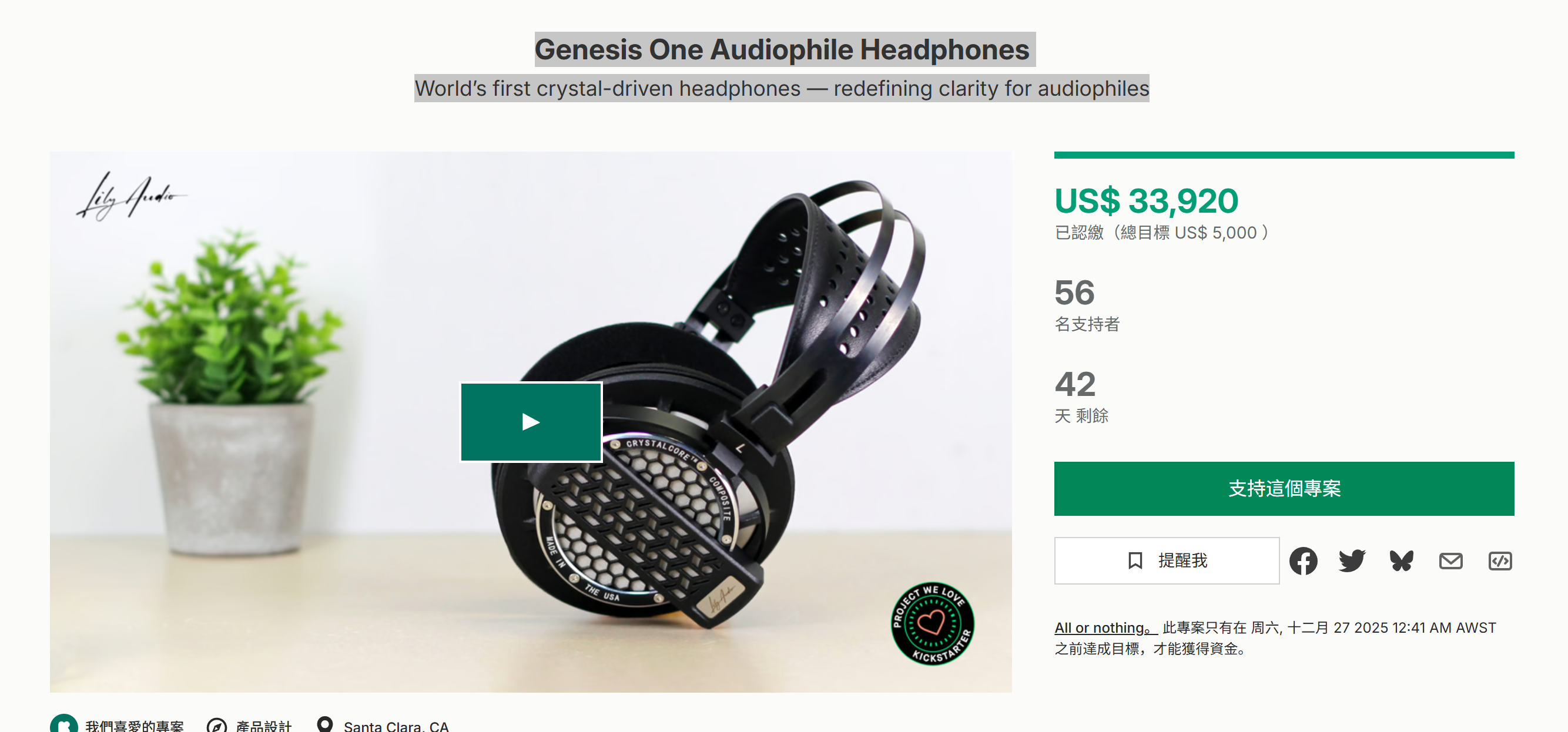Share project by email envelope icon

pyautogui.click(x=1450, y=560)
